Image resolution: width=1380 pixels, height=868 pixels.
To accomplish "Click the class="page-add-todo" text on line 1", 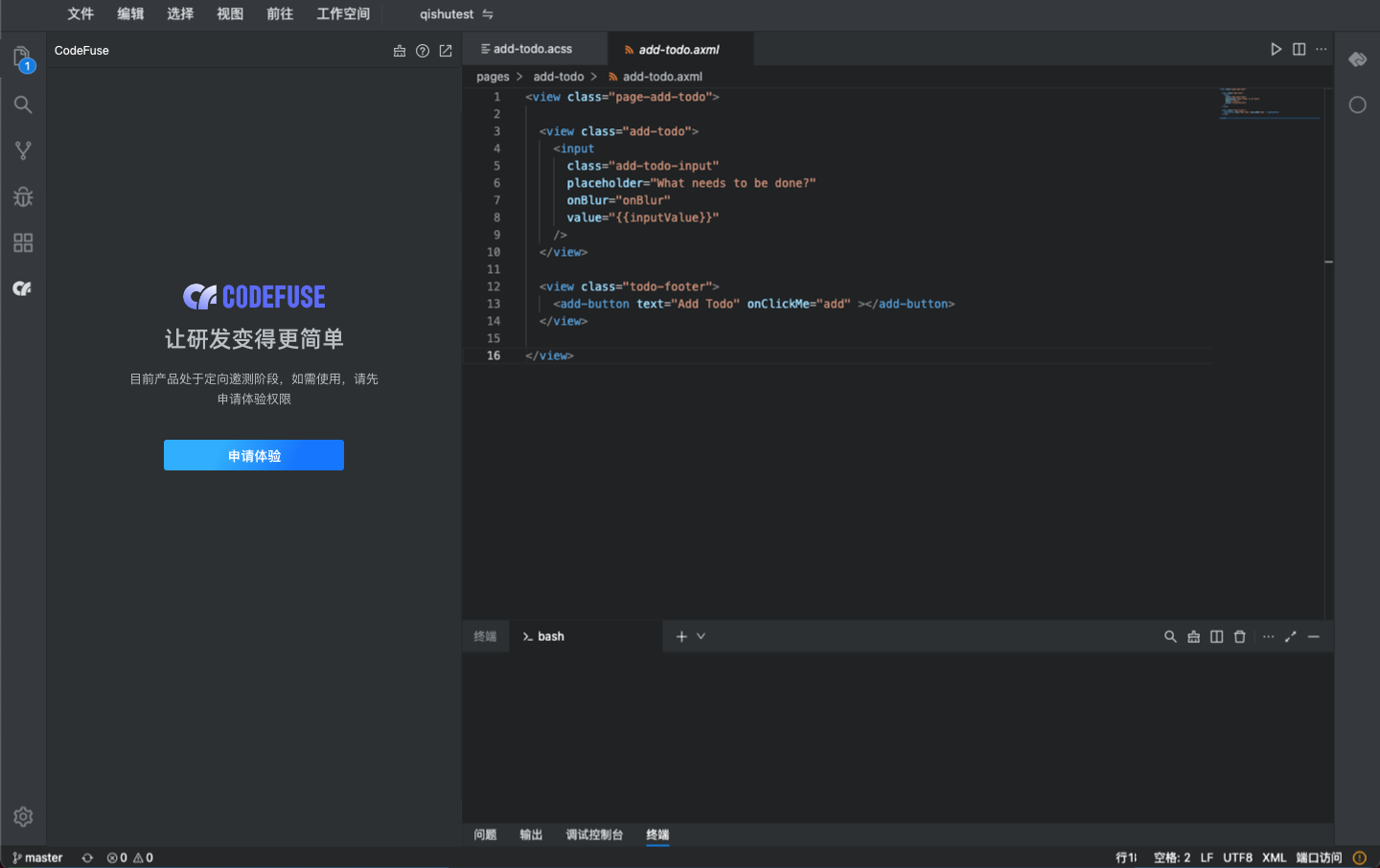I will [639, 97].
